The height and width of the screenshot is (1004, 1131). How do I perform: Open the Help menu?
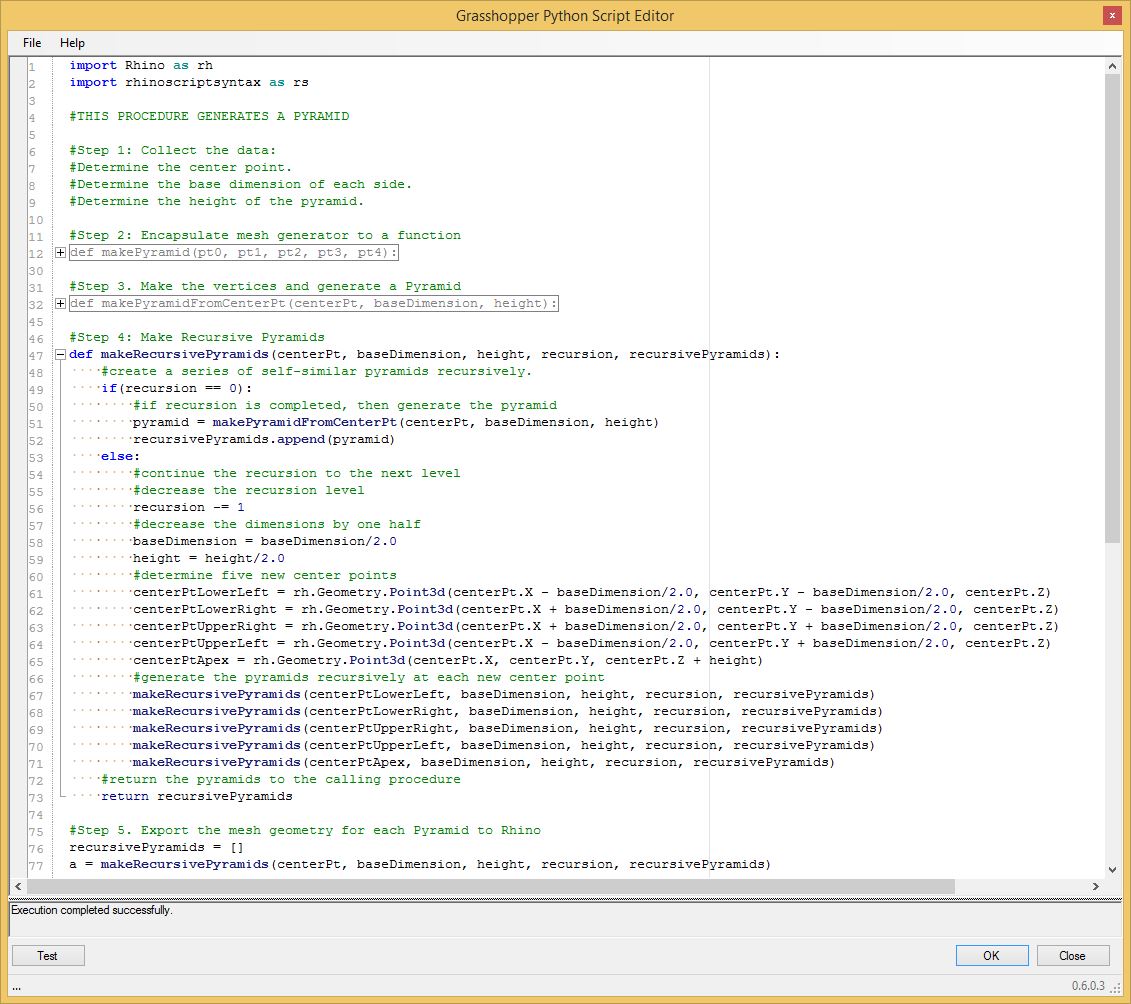(x=72, y=43)
